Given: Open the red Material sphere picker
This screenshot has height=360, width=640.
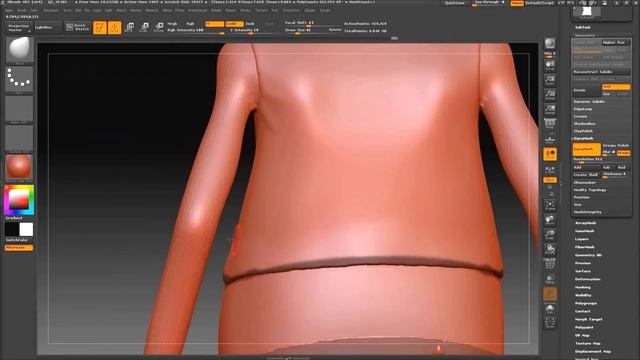Looking at the screenshot, I should [x=19, y=167].
